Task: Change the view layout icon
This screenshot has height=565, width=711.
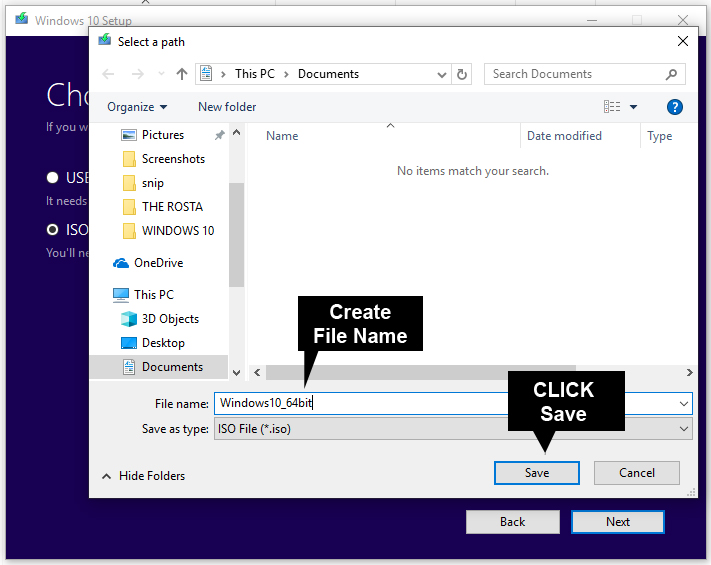Action: tap(612, 107)
